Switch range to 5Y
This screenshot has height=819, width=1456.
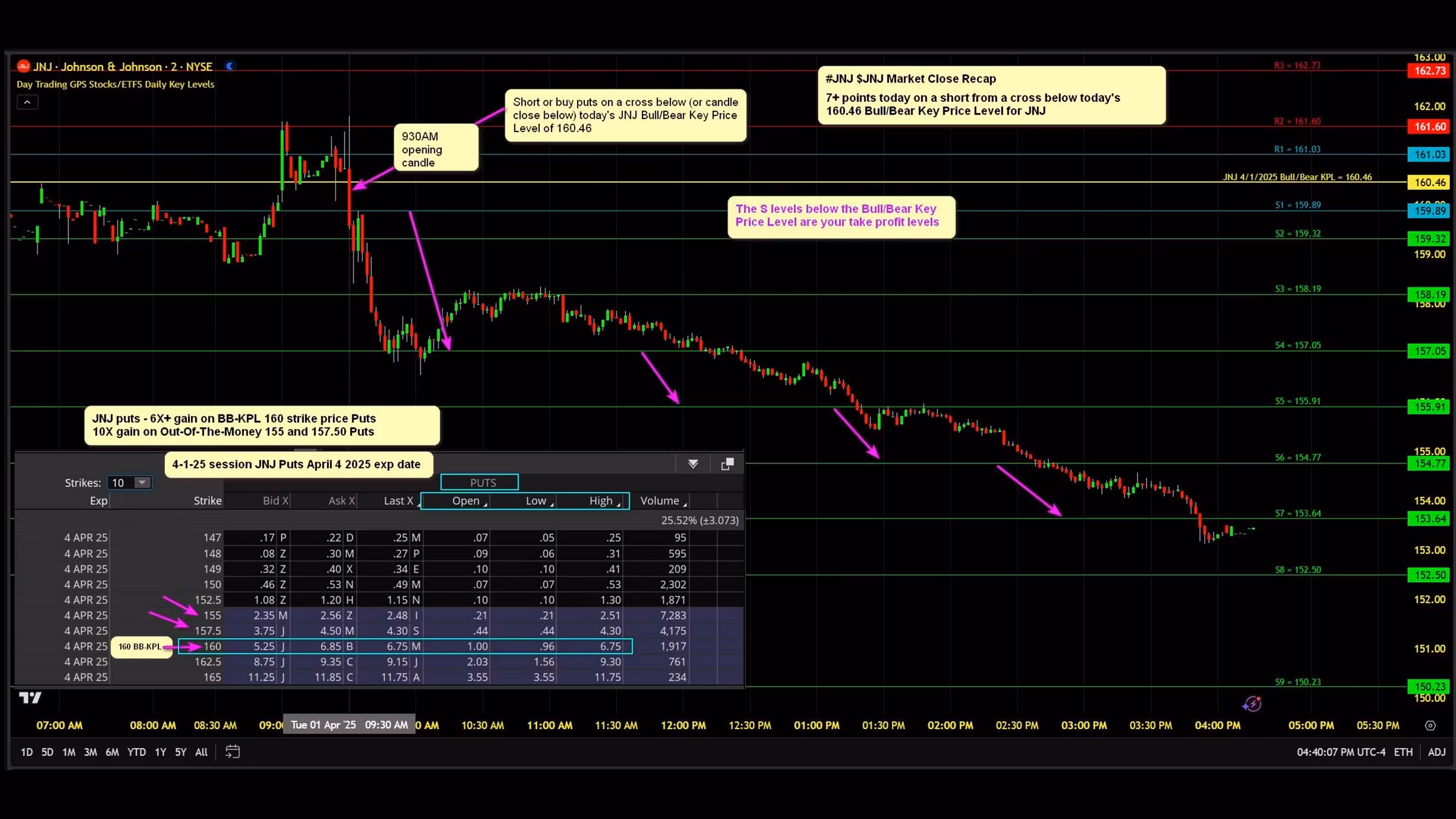(x=181, y=752)
